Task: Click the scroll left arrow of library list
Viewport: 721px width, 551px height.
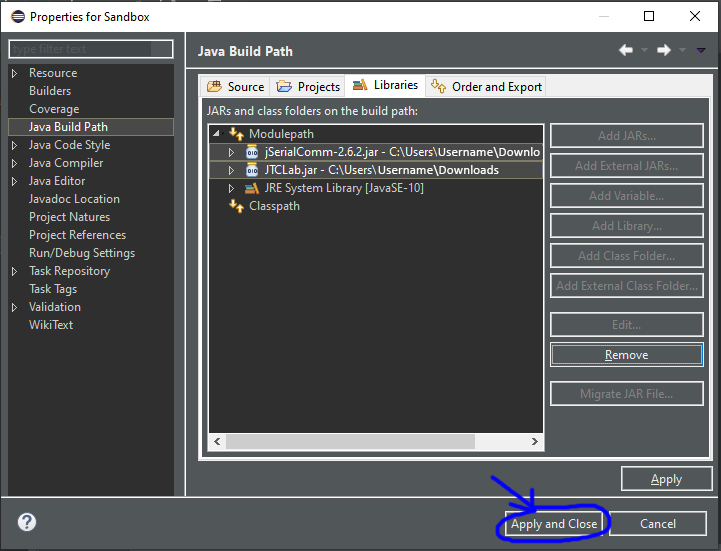Action: tap(217, 442)
